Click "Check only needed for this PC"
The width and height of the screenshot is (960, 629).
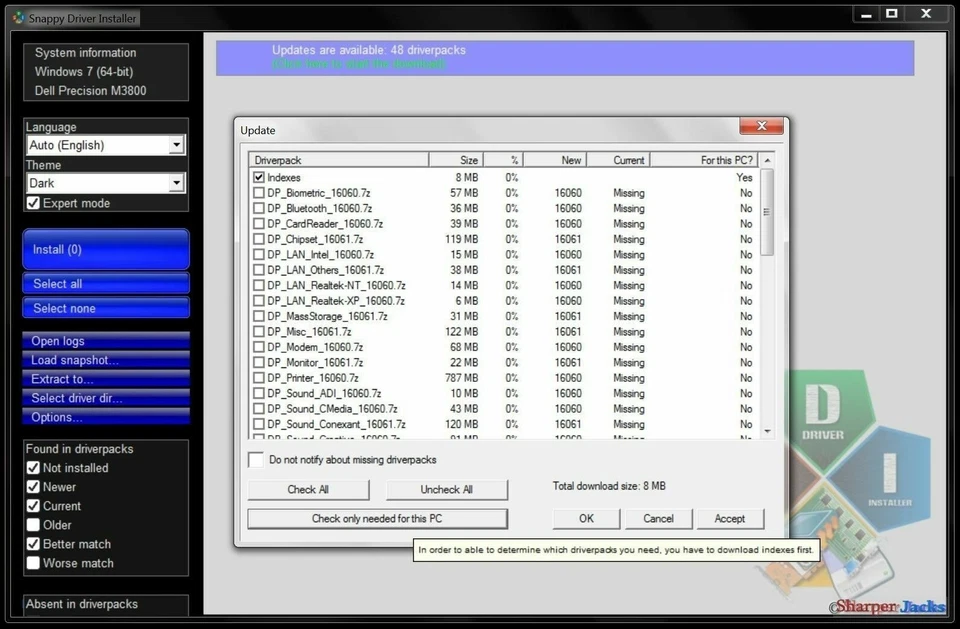[x=377, y=518]
